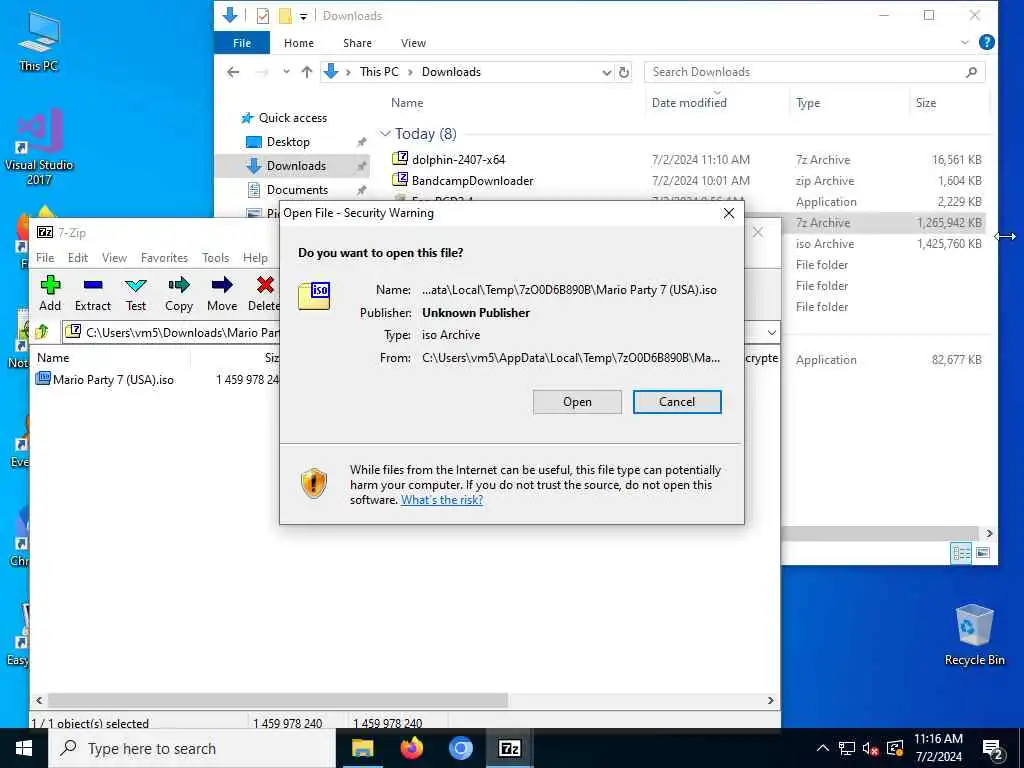
Task: Open File Explorer from taskbar
Action: (362, 748)
